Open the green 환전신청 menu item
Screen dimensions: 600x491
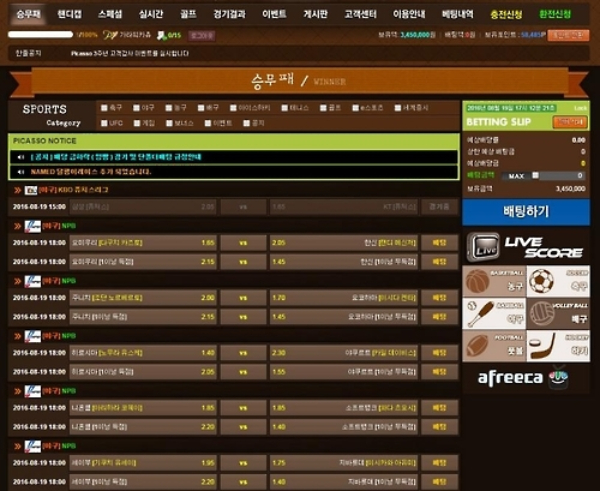(x=555, y=14)
